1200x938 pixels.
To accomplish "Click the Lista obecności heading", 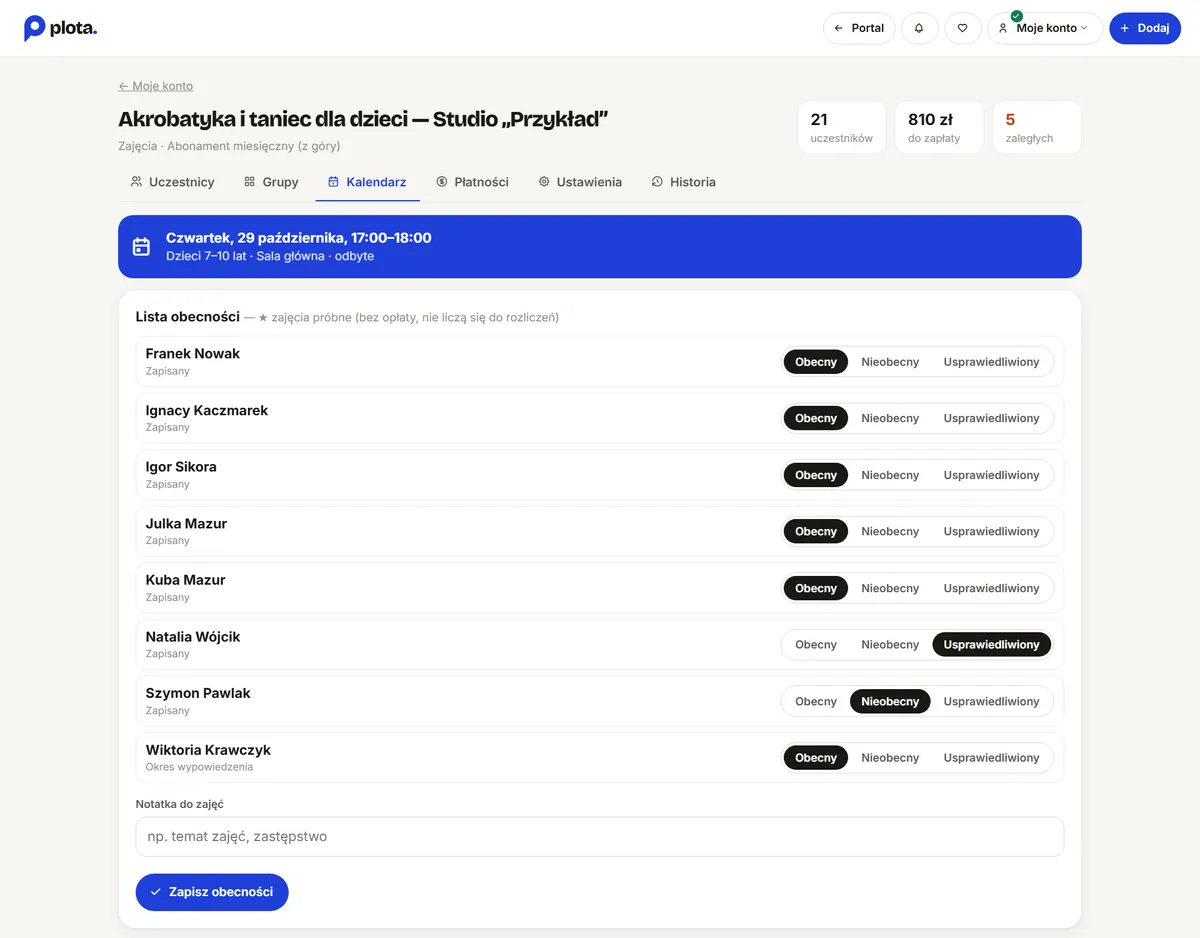I will point(188,317).
